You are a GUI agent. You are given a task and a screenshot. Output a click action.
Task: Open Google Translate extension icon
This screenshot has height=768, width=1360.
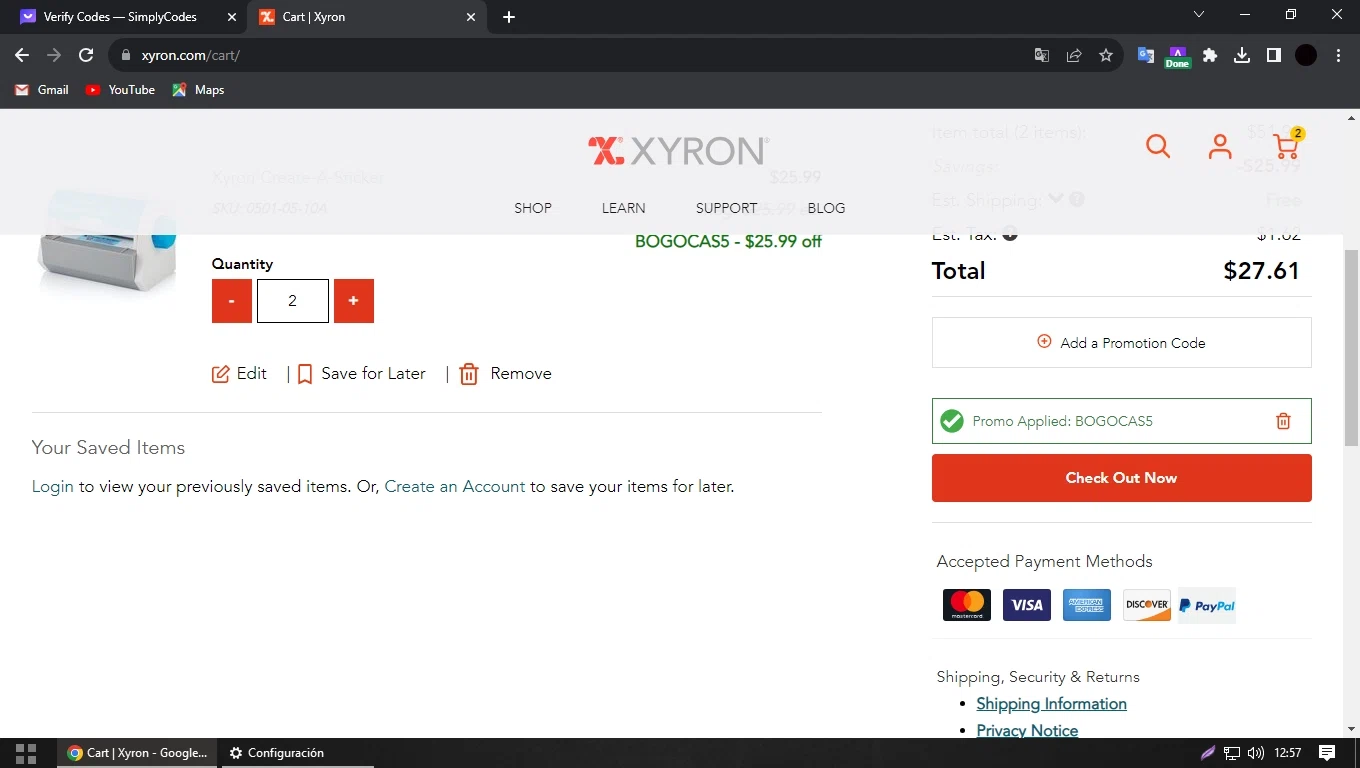point(1146,55)
